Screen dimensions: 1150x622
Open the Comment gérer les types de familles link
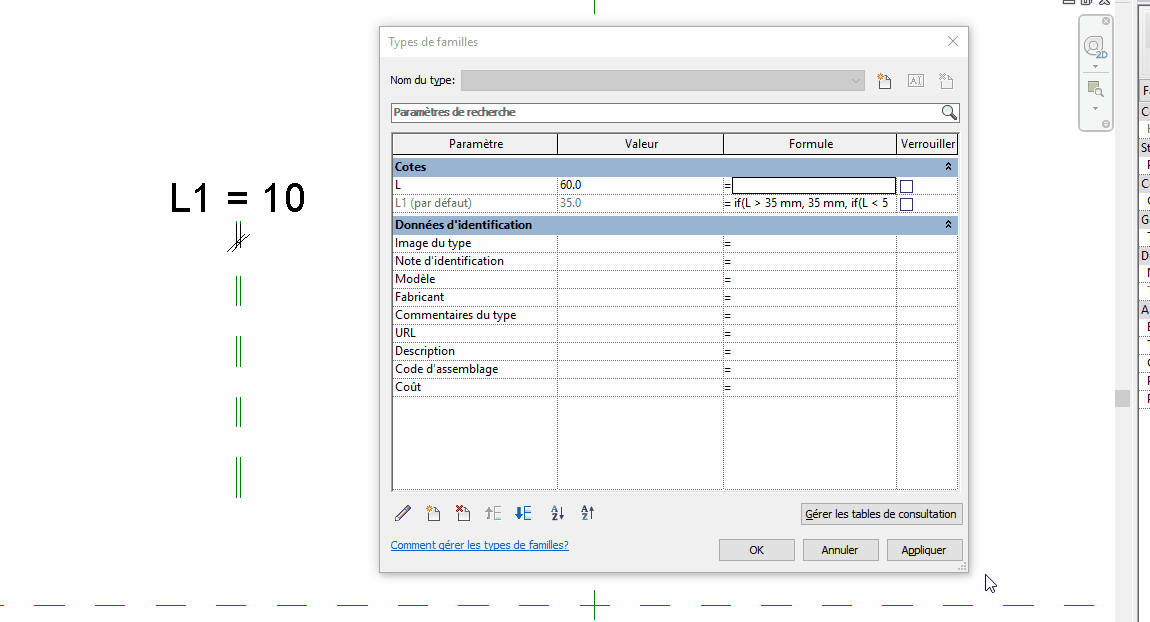(479, 545)
